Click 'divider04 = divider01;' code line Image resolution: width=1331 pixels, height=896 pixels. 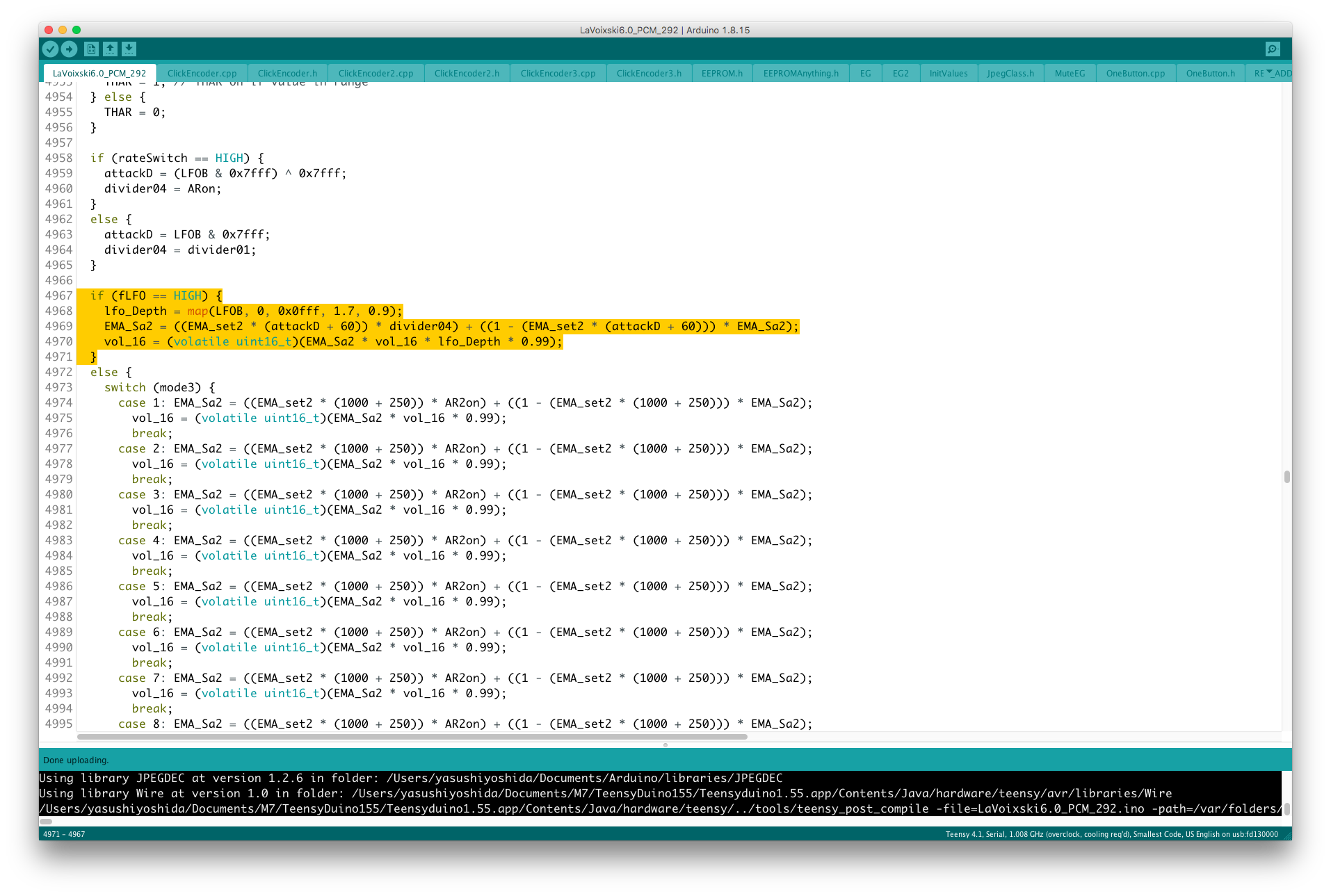click(180, 250)
